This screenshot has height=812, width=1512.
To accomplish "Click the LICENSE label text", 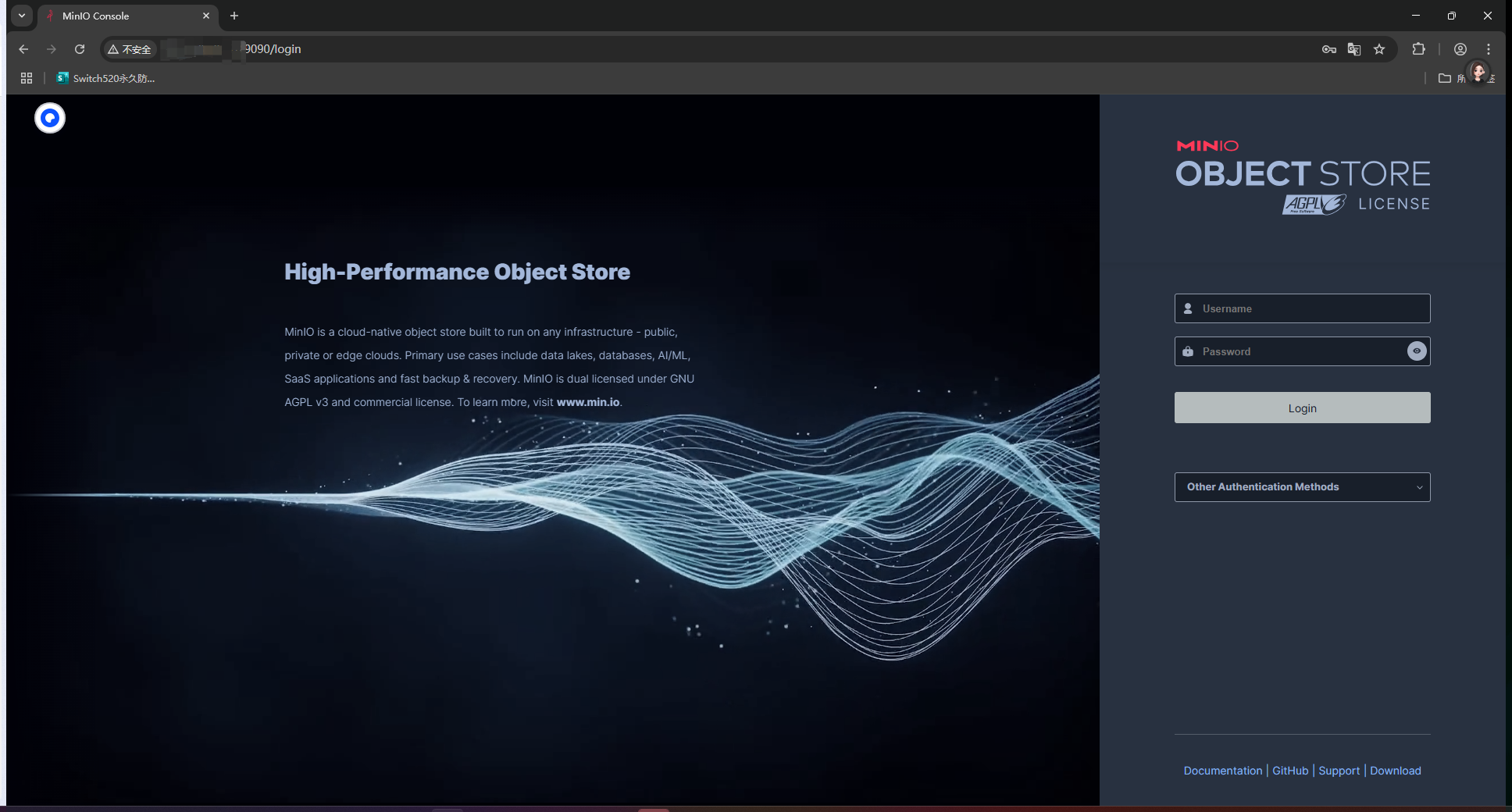I will click(1394, 204).
